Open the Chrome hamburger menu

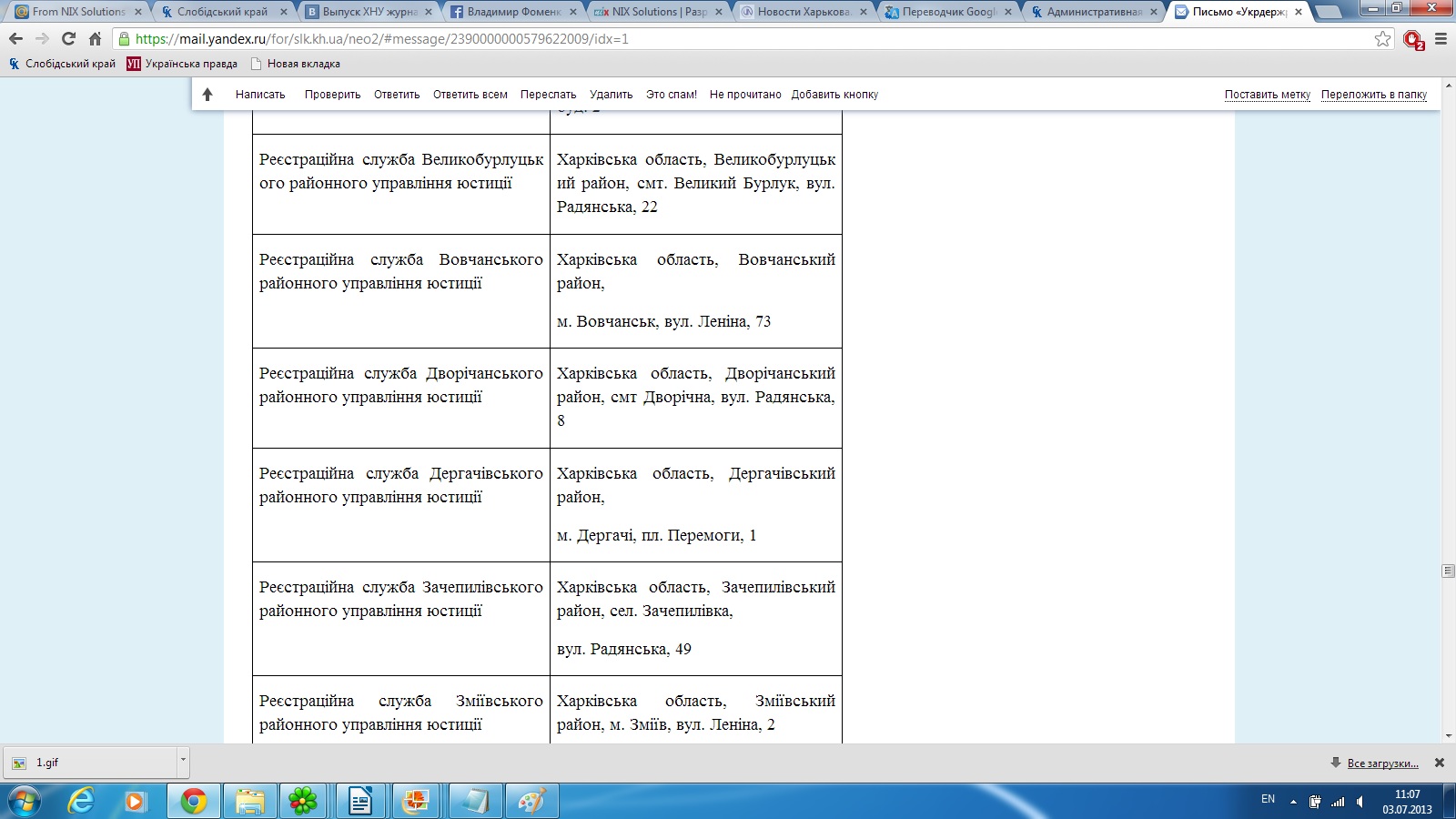point(1441,39)
